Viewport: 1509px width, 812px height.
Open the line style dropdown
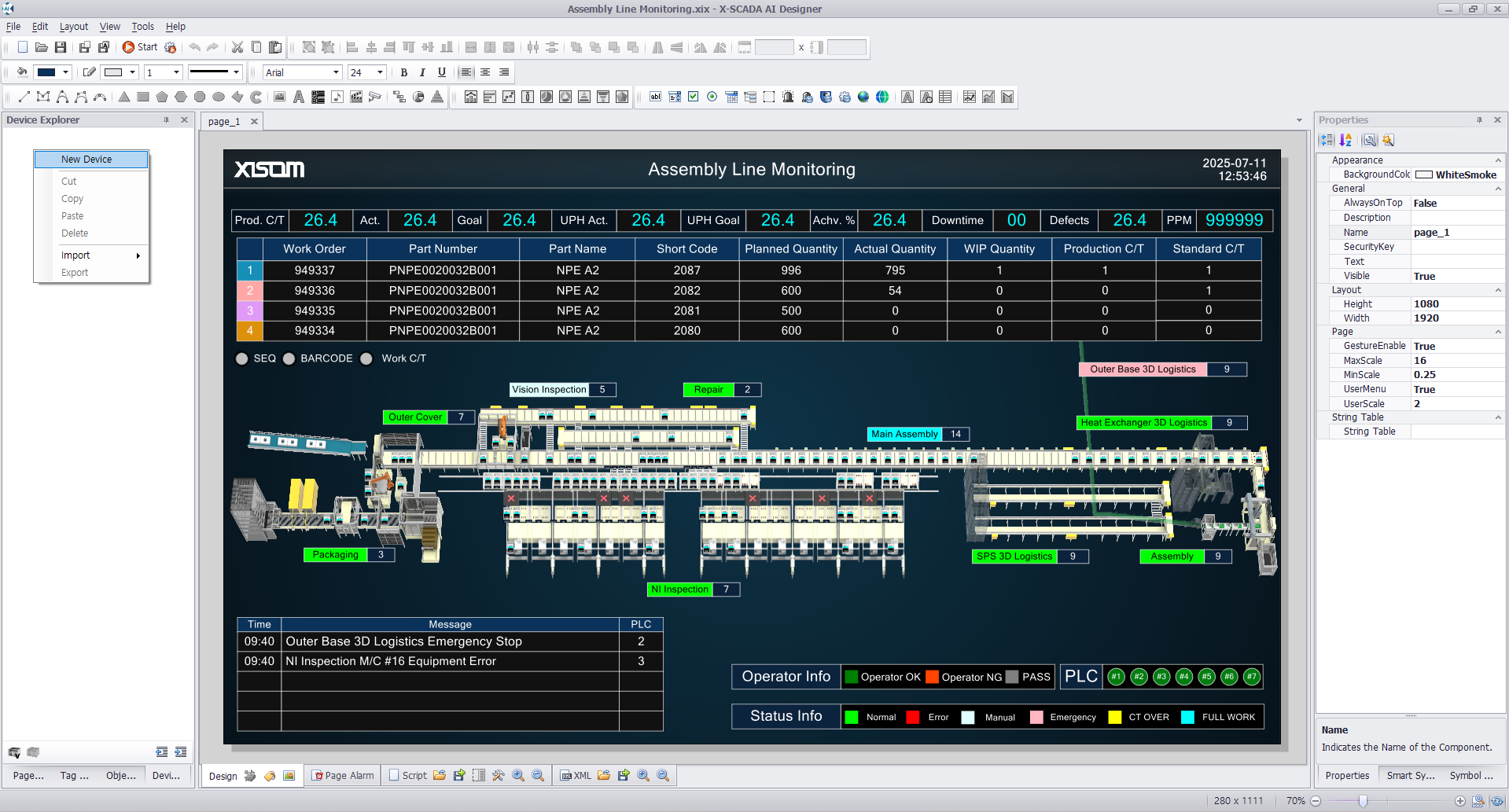(x=236, y=72)
